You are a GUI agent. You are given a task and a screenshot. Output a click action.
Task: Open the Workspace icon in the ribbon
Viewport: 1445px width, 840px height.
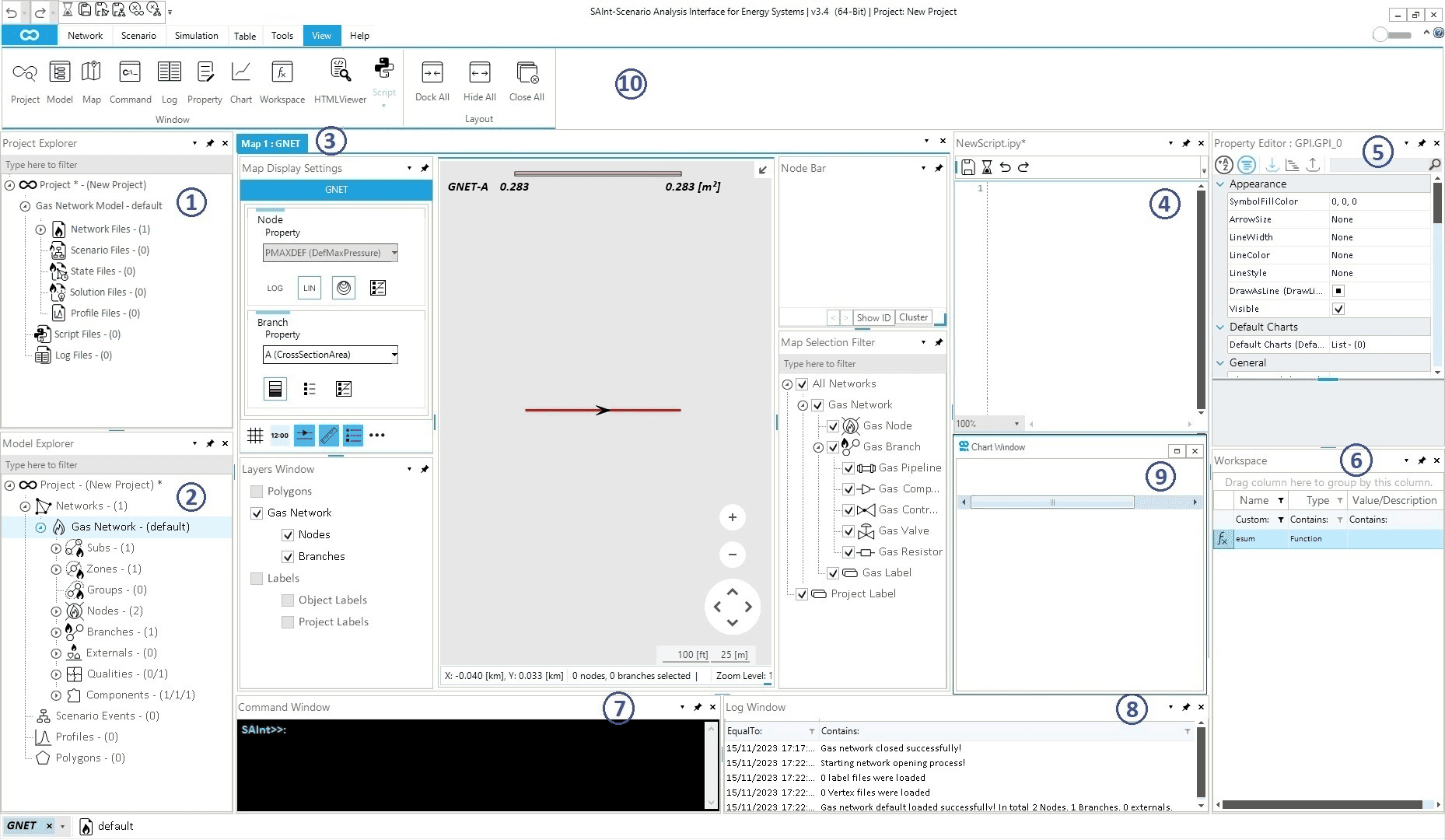[282, 78]
